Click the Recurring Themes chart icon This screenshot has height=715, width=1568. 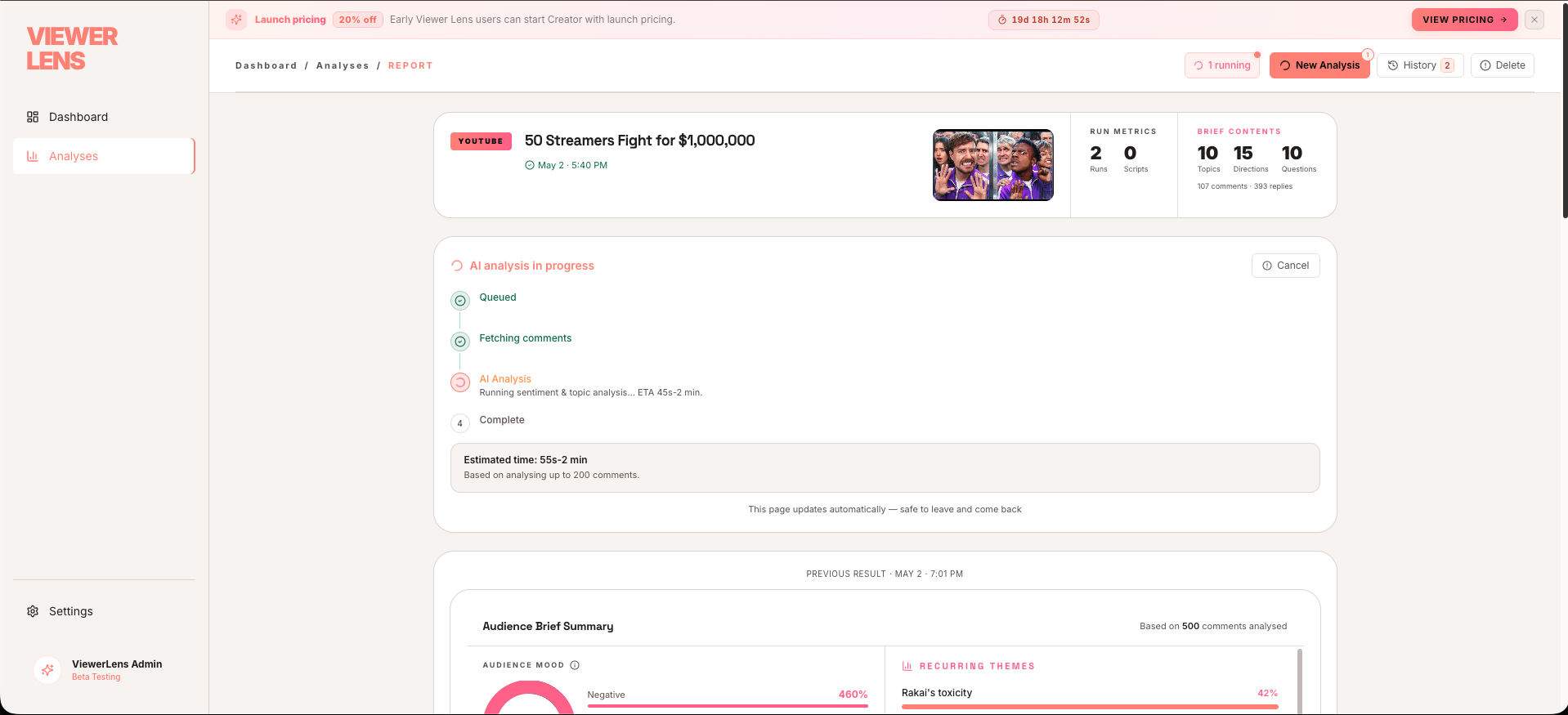click(x=907, y=666)
